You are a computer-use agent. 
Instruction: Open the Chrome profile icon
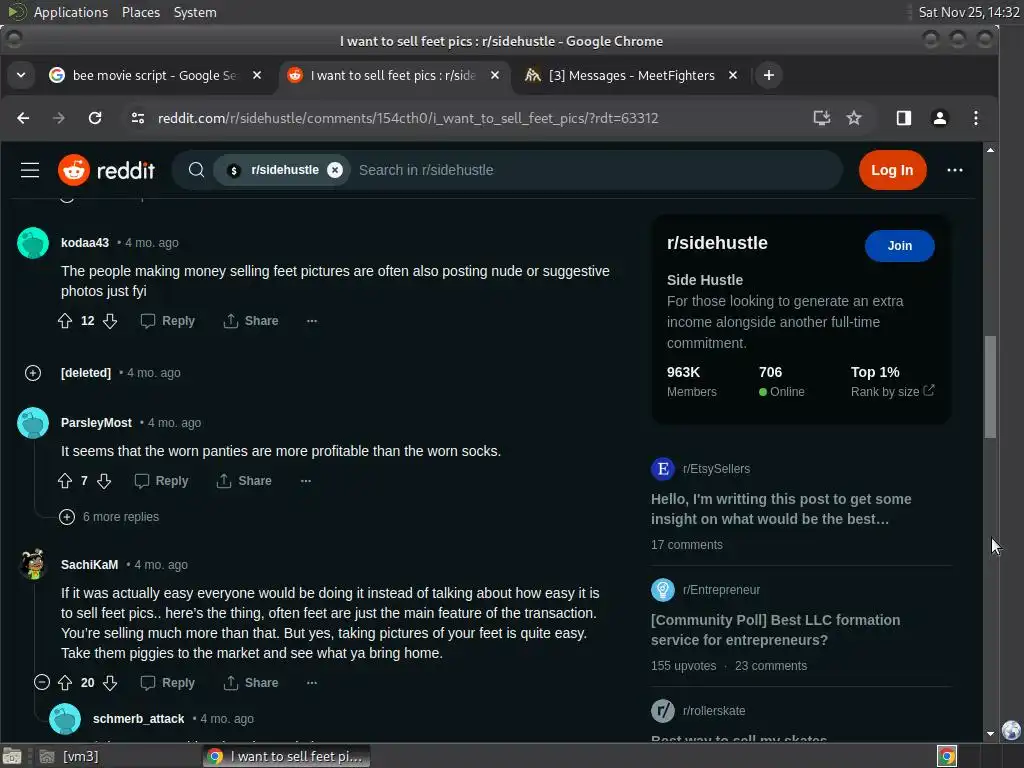(940, 118)
